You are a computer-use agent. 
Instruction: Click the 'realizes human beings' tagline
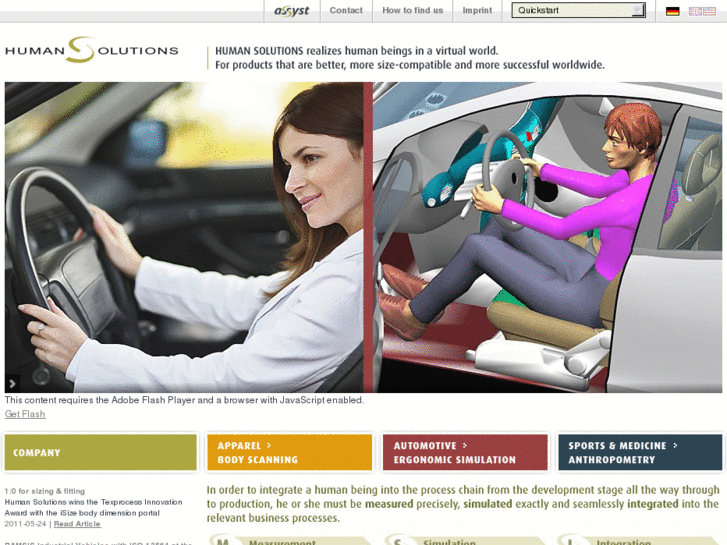tap(410, 58)
